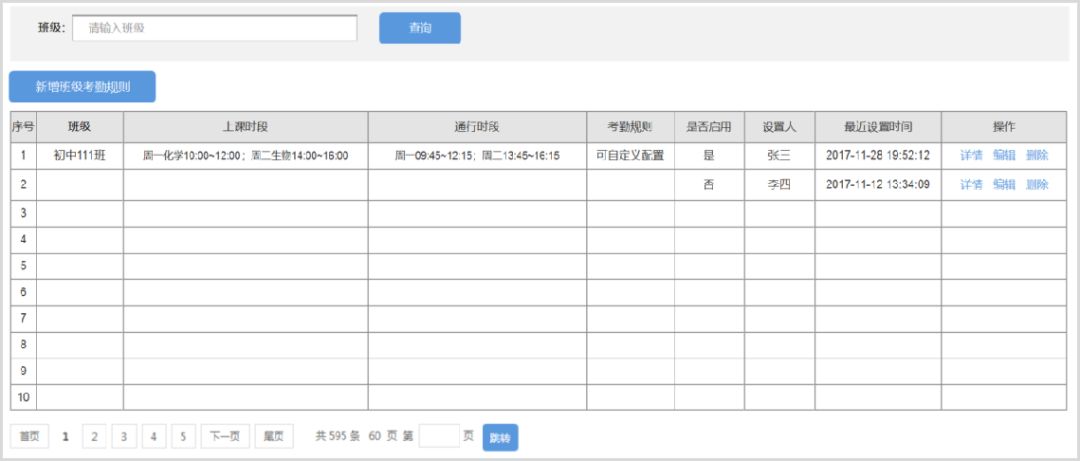Viewport: 1080px width, 461px height.
Task: Click the 是 enabled value in row 1
Action: (x=709, y=156)
